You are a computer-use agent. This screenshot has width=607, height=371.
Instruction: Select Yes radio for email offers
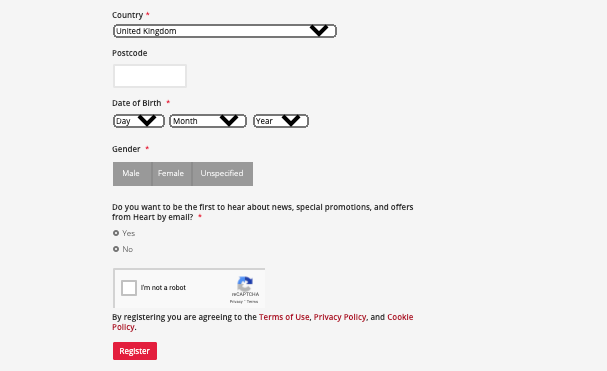[x=116, y=233]
